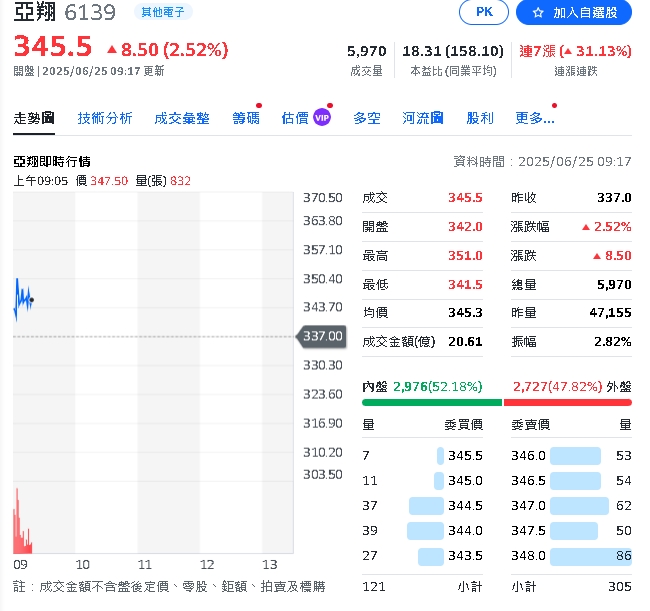
Task: Click the 最低 341.5 value
Action: (x=465, y=284)
